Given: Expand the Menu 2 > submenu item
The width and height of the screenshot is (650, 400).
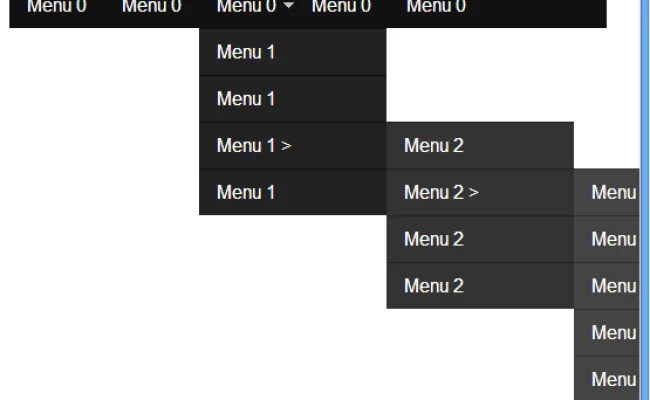Looking at the screenshot, I should [480, 192].
